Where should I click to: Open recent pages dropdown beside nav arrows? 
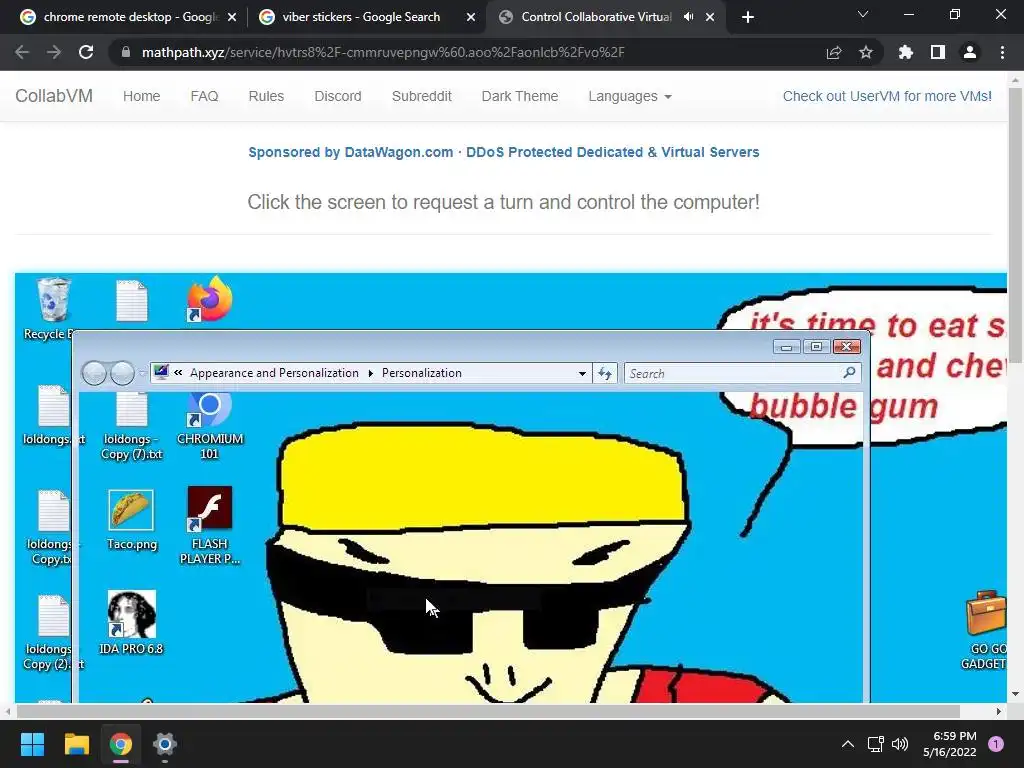click(142, 374)
